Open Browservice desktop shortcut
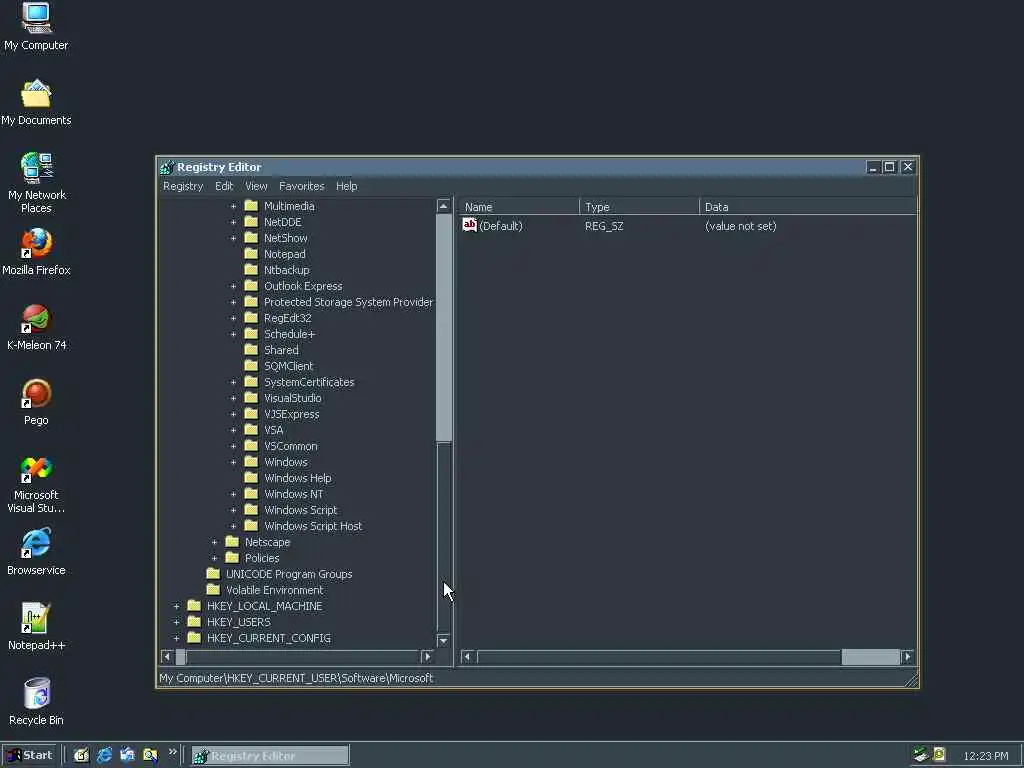This screenshot has height=768, width=1024. [x=36, y=552]
